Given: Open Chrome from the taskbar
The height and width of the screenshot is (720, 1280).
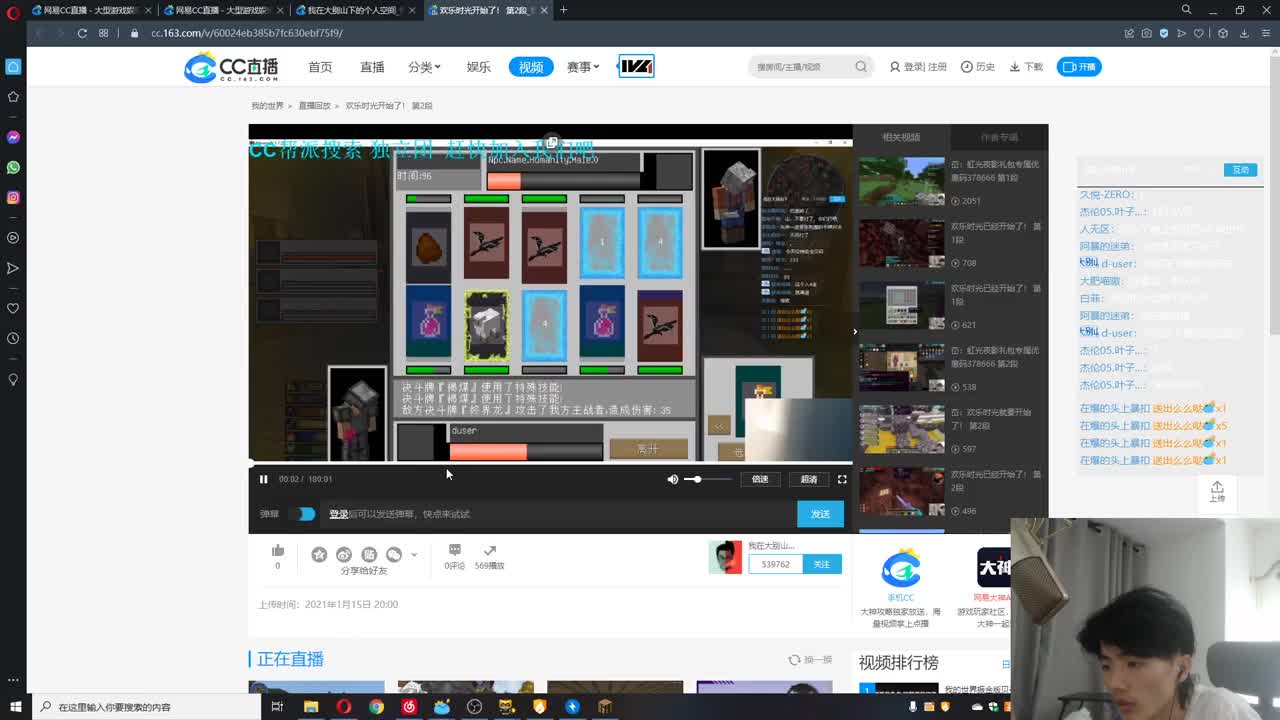Looking at the screenshot, I should coord(376,706).
